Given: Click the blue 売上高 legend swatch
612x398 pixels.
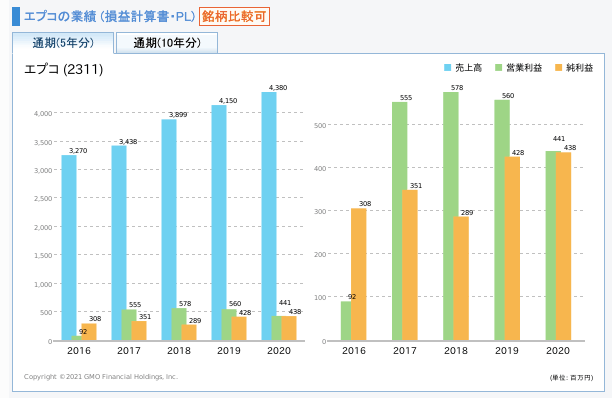Looking at the screenshot, I should (447, 68).
